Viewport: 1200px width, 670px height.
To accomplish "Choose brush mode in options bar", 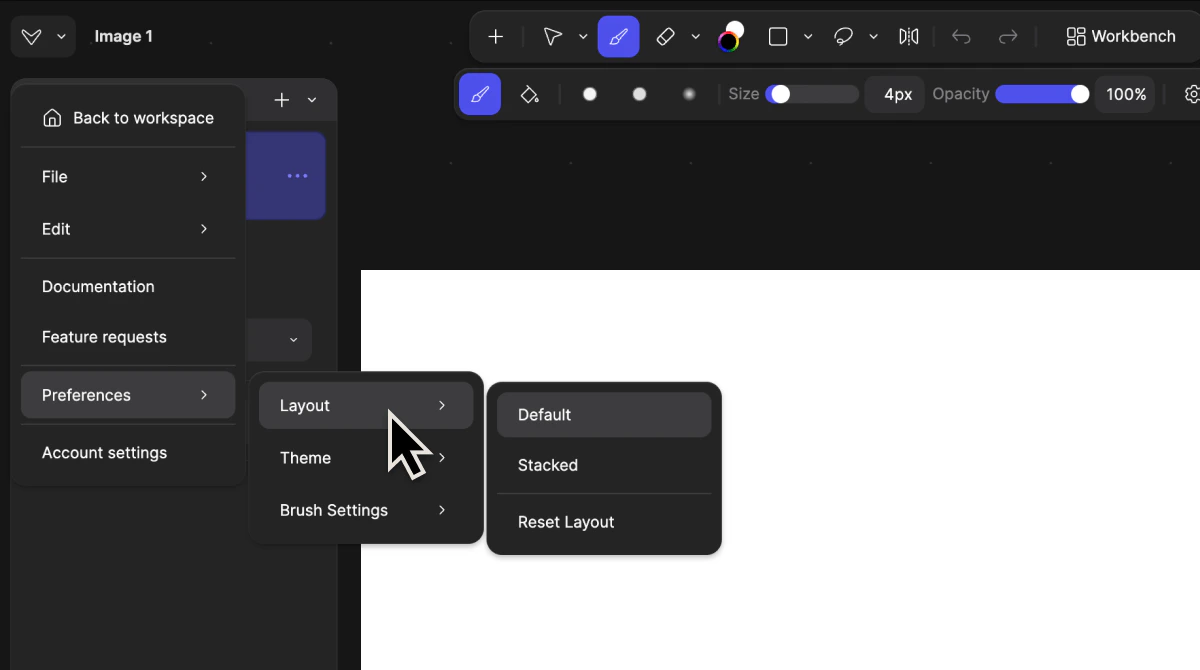I will 480,94.
